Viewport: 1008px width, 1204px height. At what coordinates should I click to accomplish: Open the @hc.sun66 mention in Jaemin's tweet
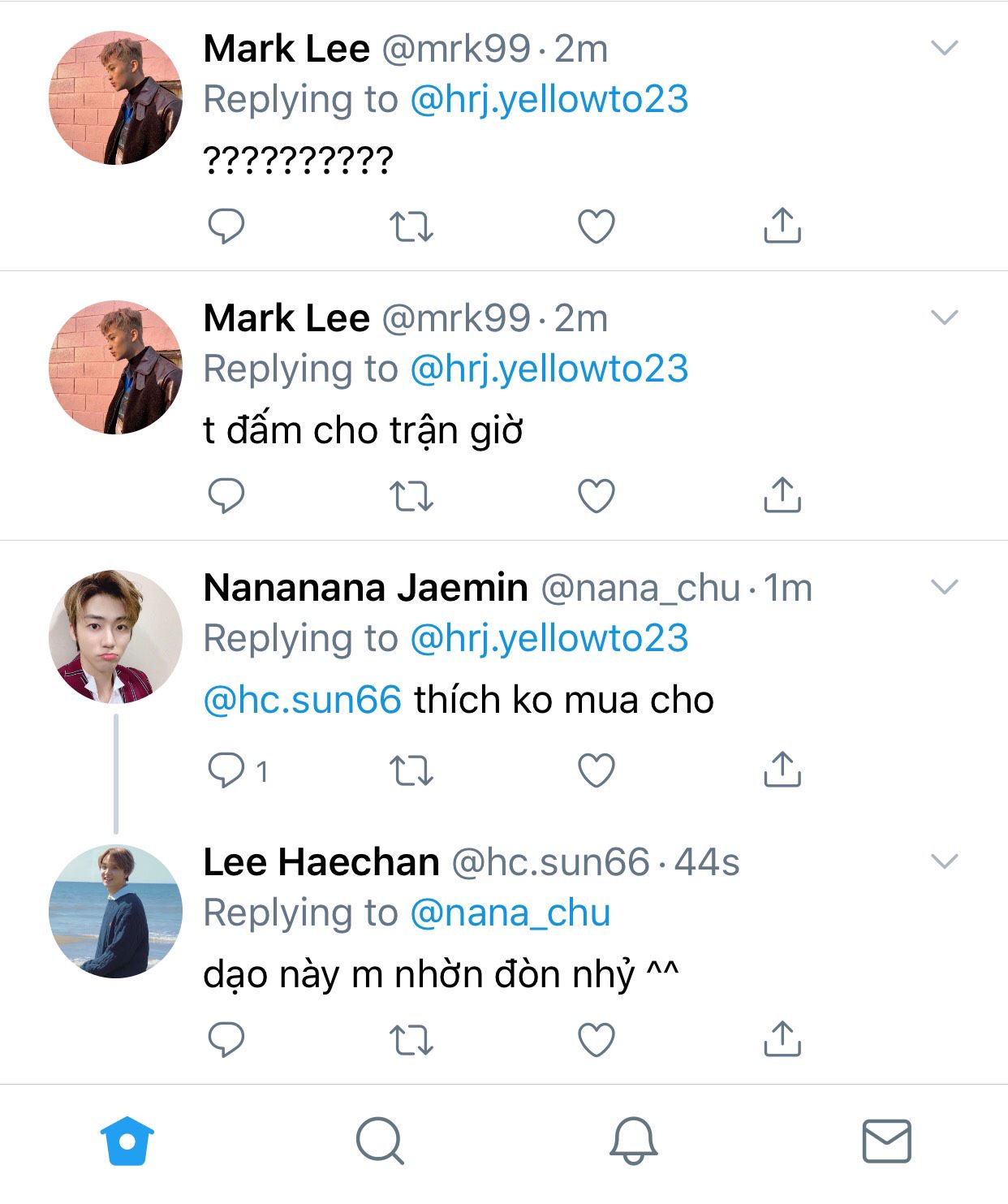[302, 700]
